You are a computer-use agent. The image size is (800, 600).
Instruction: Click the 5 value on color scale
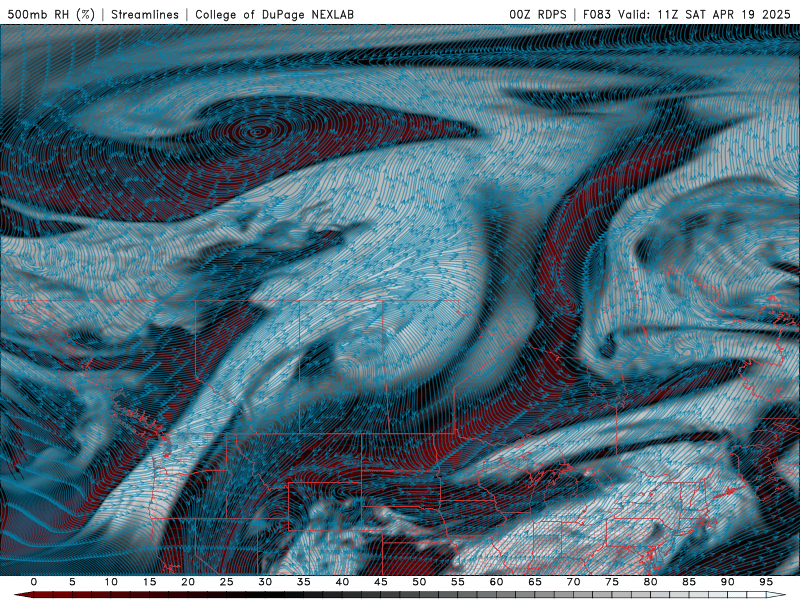(x=72, y=582)
